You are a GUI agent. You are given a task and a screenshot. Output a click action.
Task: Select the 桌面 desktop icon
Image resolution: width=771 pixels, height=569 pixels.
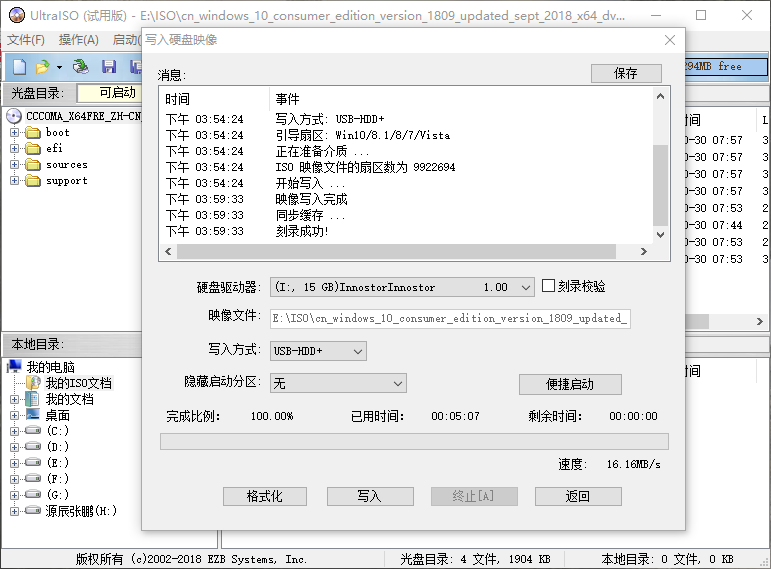(33, 415)
